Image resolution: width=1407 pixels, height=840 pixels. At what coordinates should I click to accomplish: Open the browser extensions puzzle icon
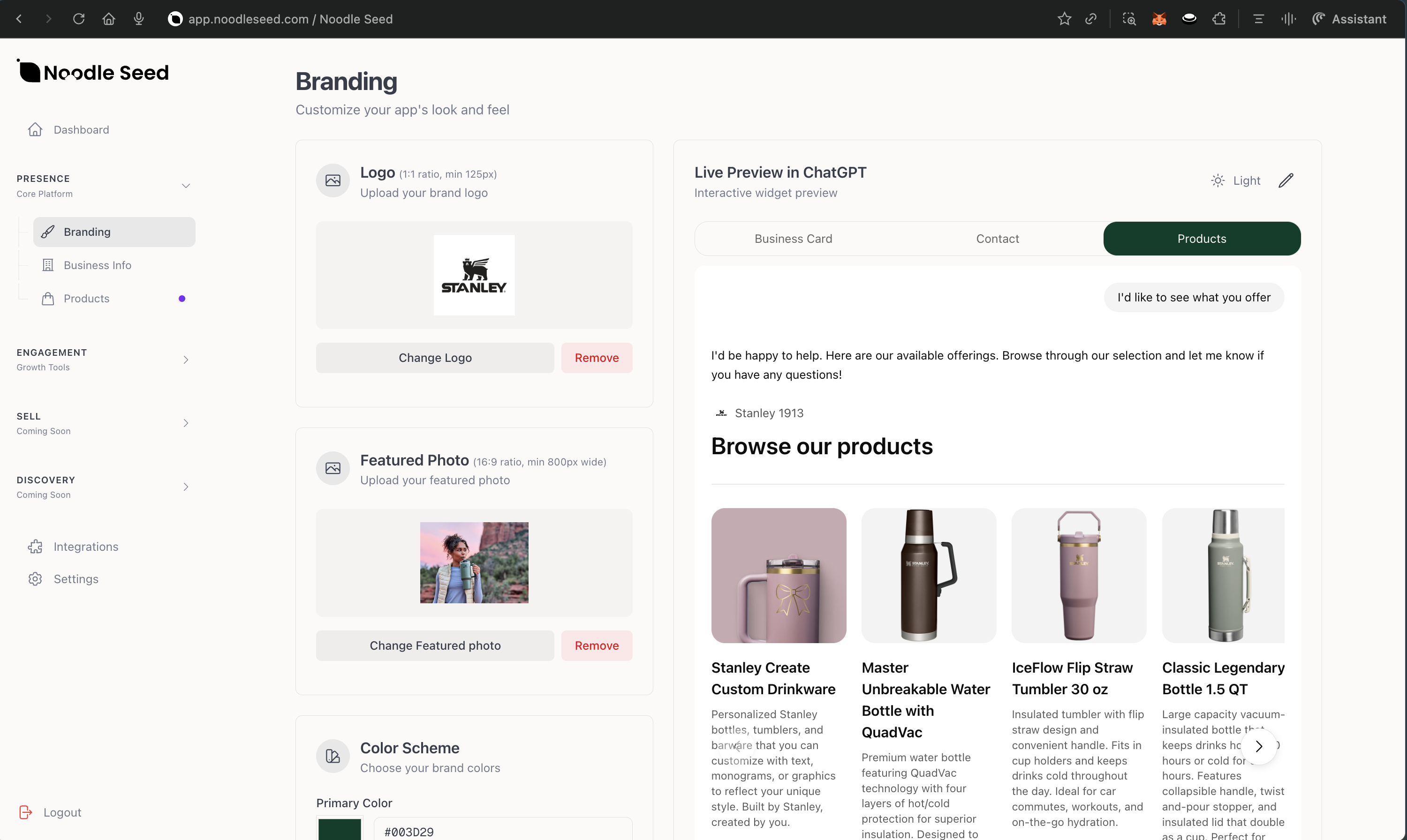pyautogui.click(x=1219, y=19)
